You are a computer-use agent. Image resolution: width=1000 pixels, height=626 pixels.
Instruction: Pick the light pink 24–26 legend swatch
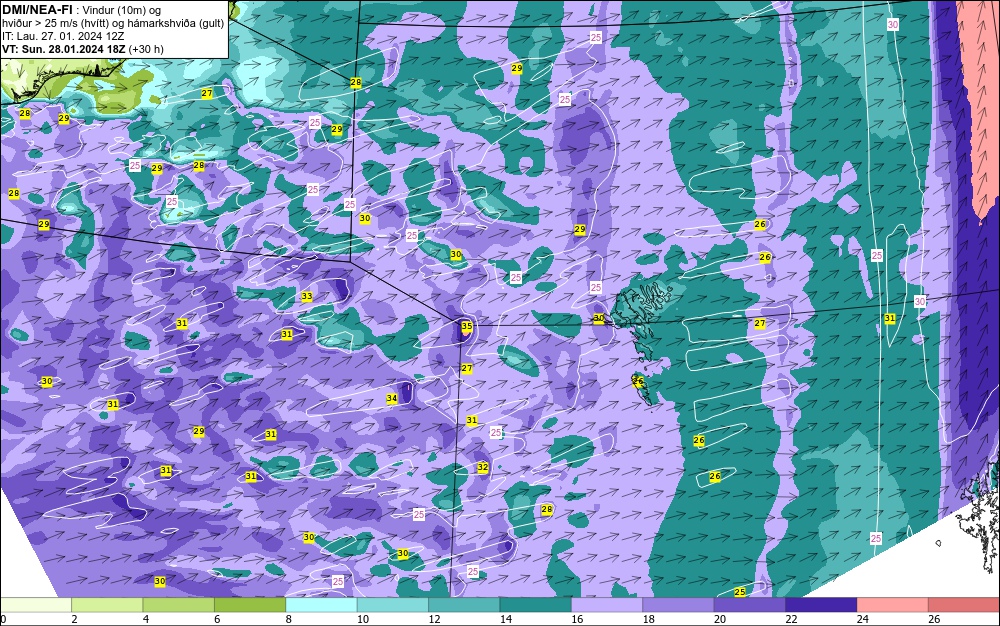pyautogui.click(x=893, y=605)
